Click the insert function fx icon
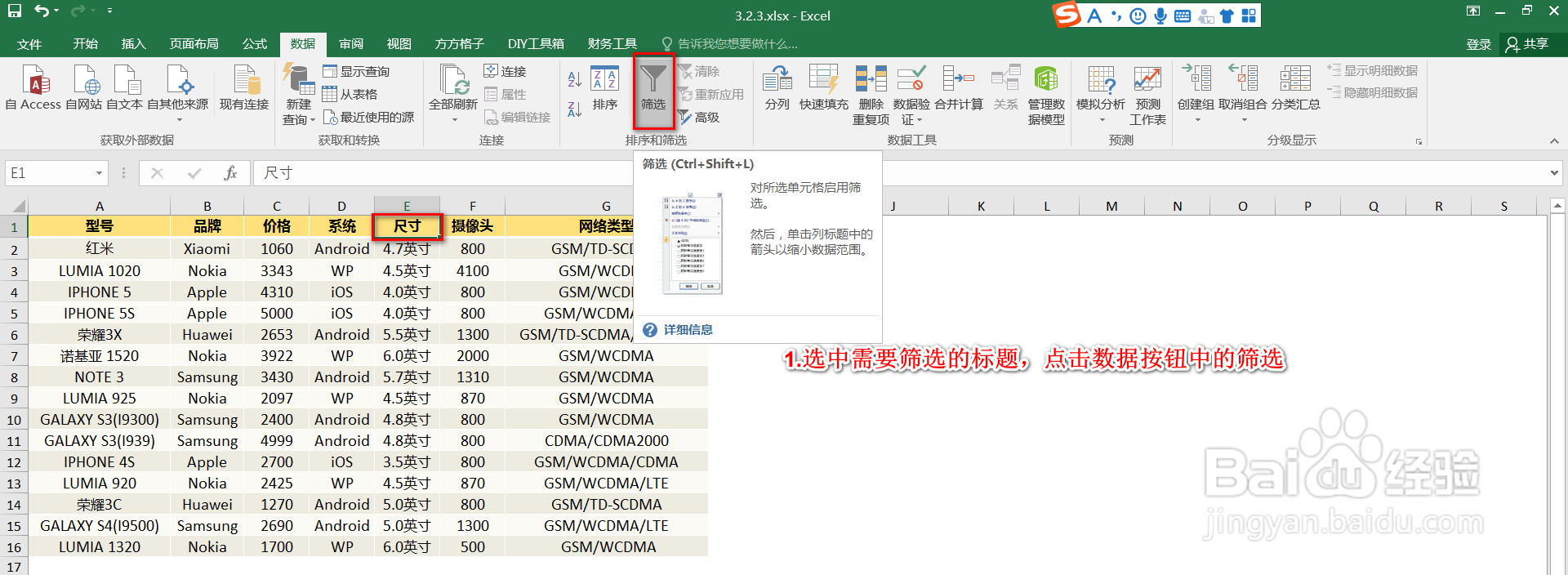Viewport: 1568px width, 575px height. [230, 173]
